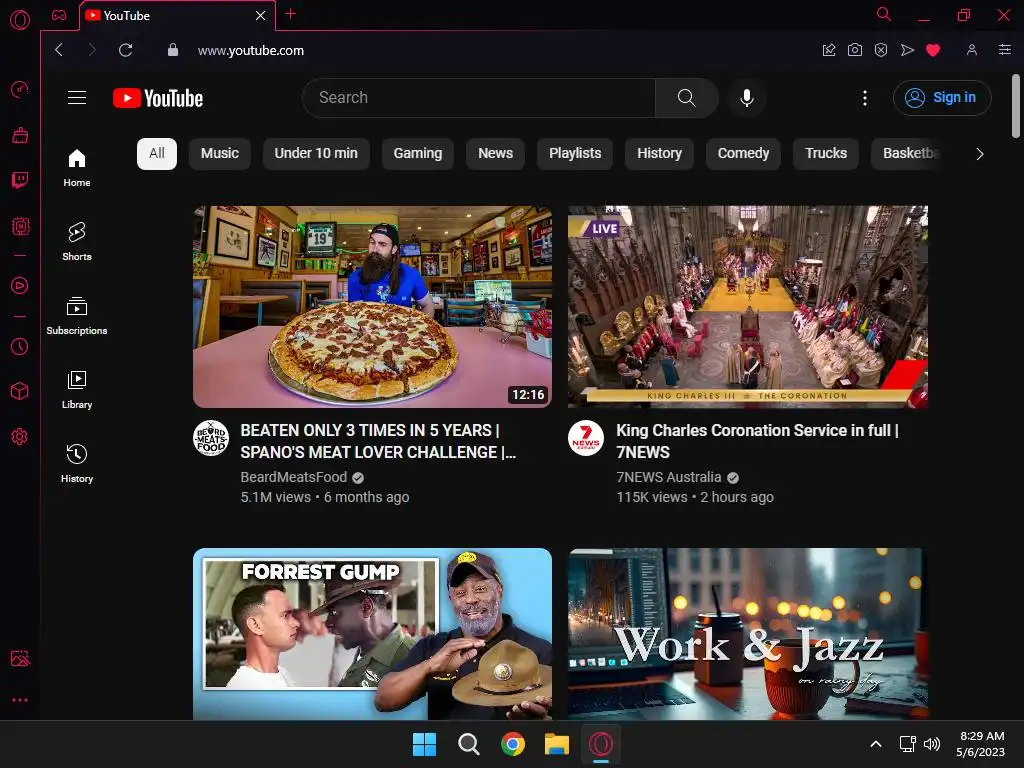Visit 7NEWS Australia channel name link
This screenshot has height=768, width=1024.
[x=669, y=477]
